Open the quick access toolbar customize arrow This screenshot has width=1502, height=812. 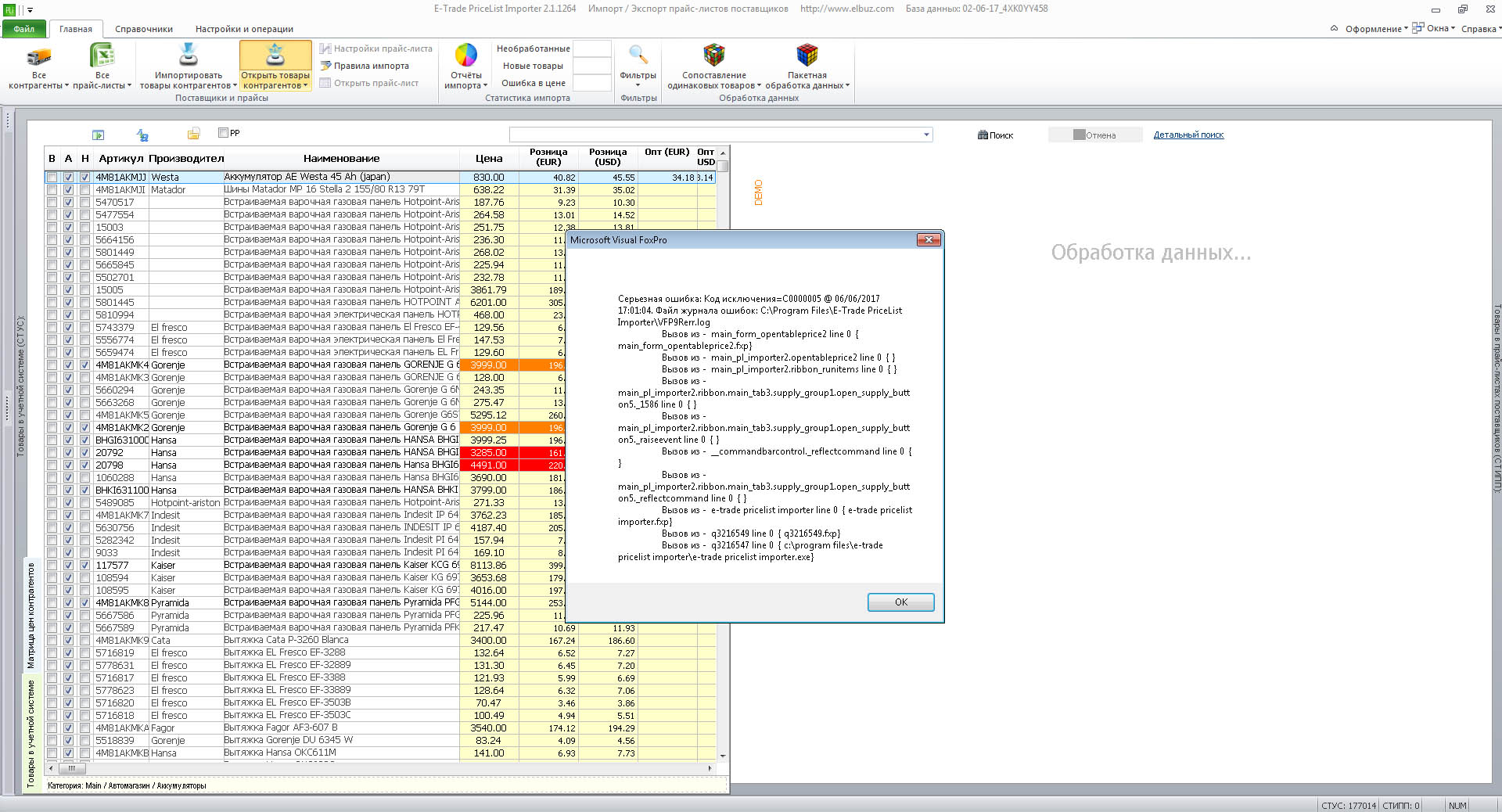point(31,10)
